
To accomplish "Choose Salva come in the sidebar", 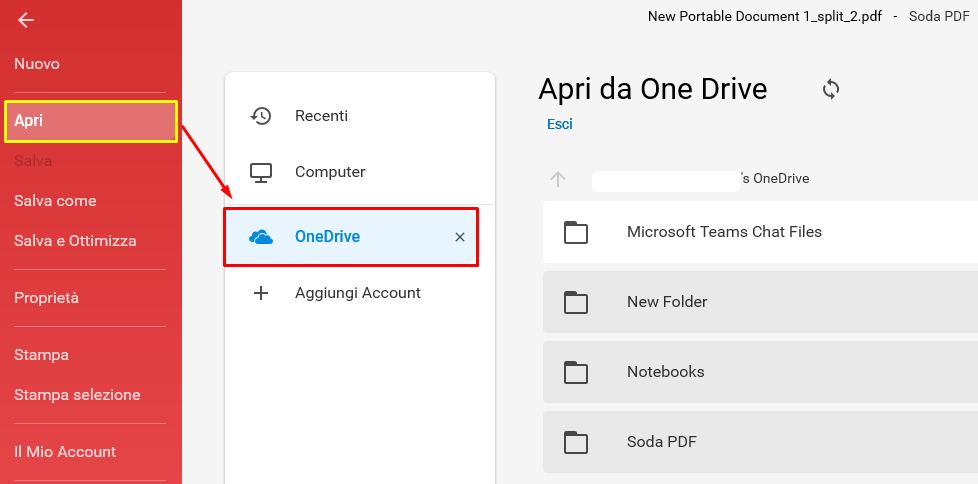I will tap(55, 201).
